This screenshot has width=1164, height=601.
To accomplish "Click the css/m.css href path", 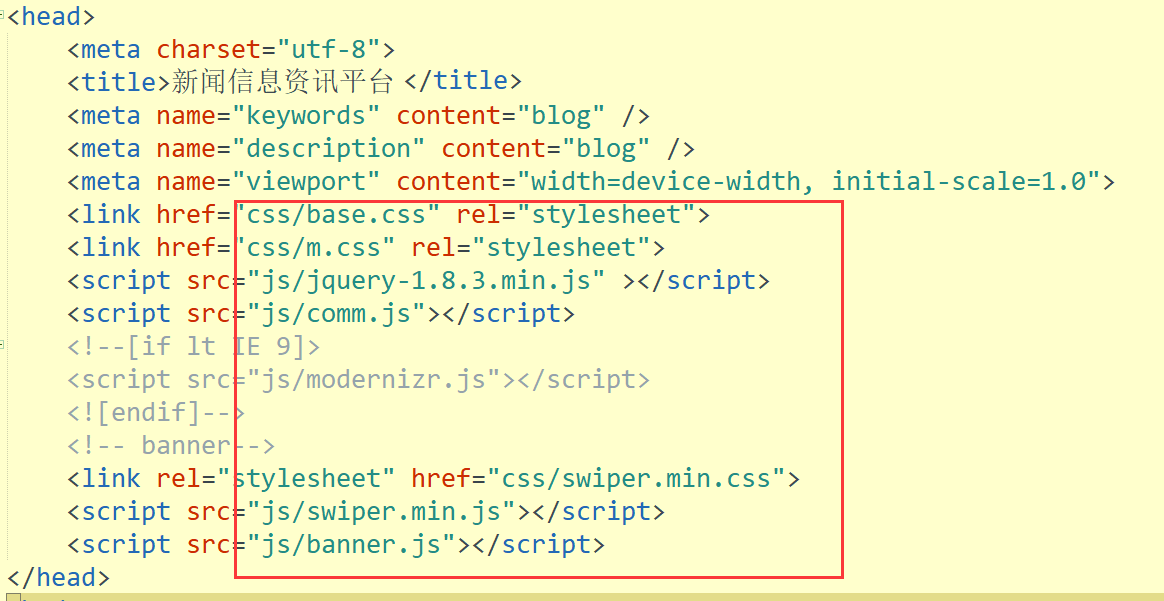I will [314, 247].
